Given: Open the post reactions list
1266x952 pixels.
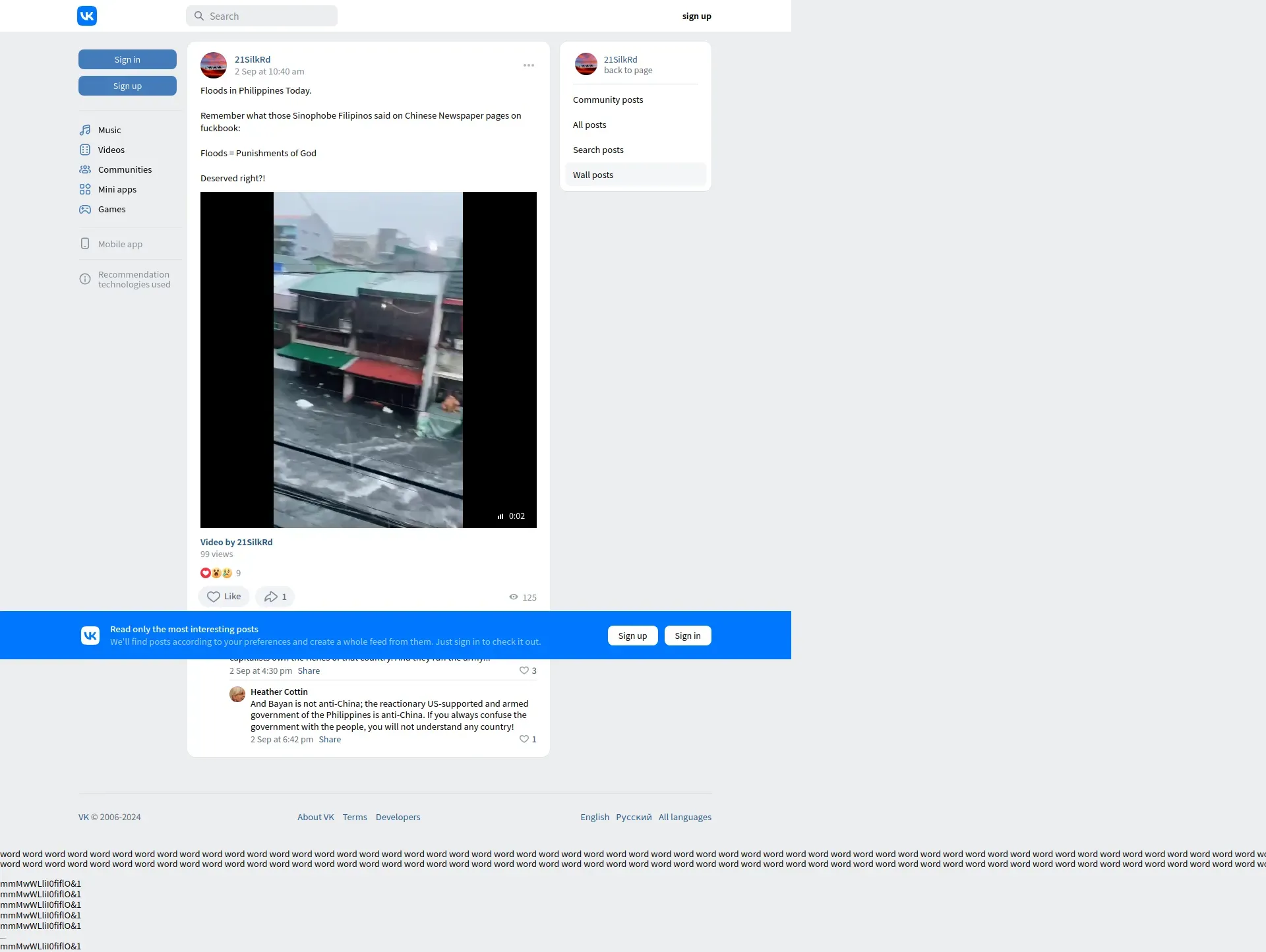Looking at the screenshot, I should click(x=220, y=573).
